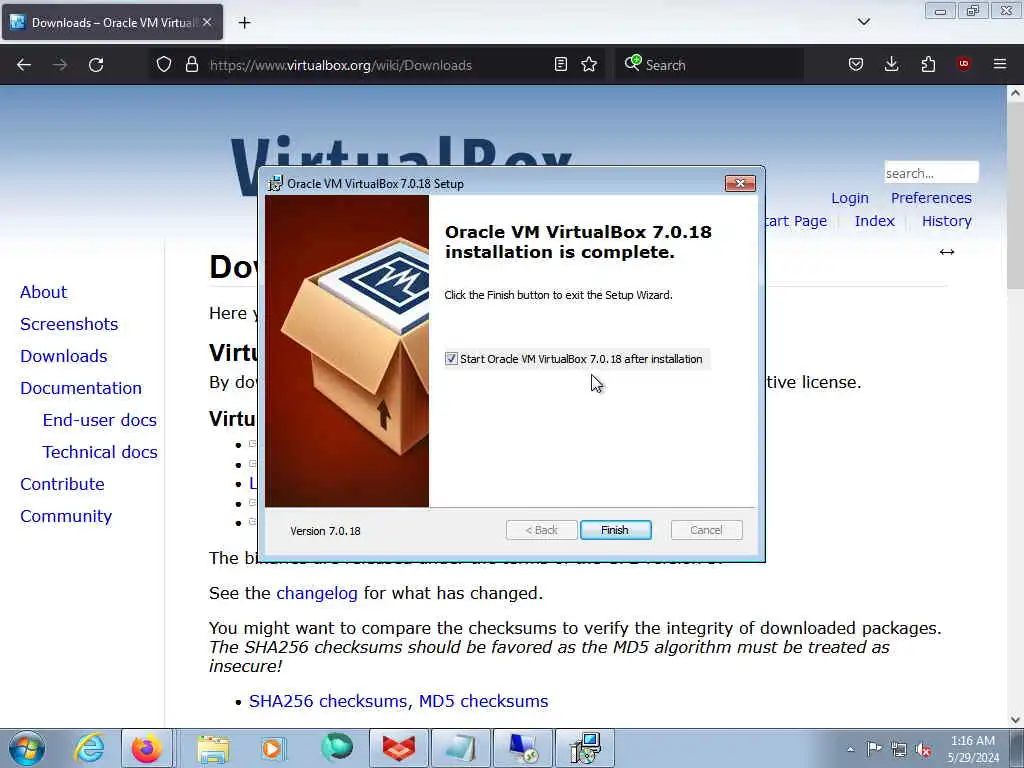
Task: Click Finish in VirtualBox Setup
Action: [615, 530]
